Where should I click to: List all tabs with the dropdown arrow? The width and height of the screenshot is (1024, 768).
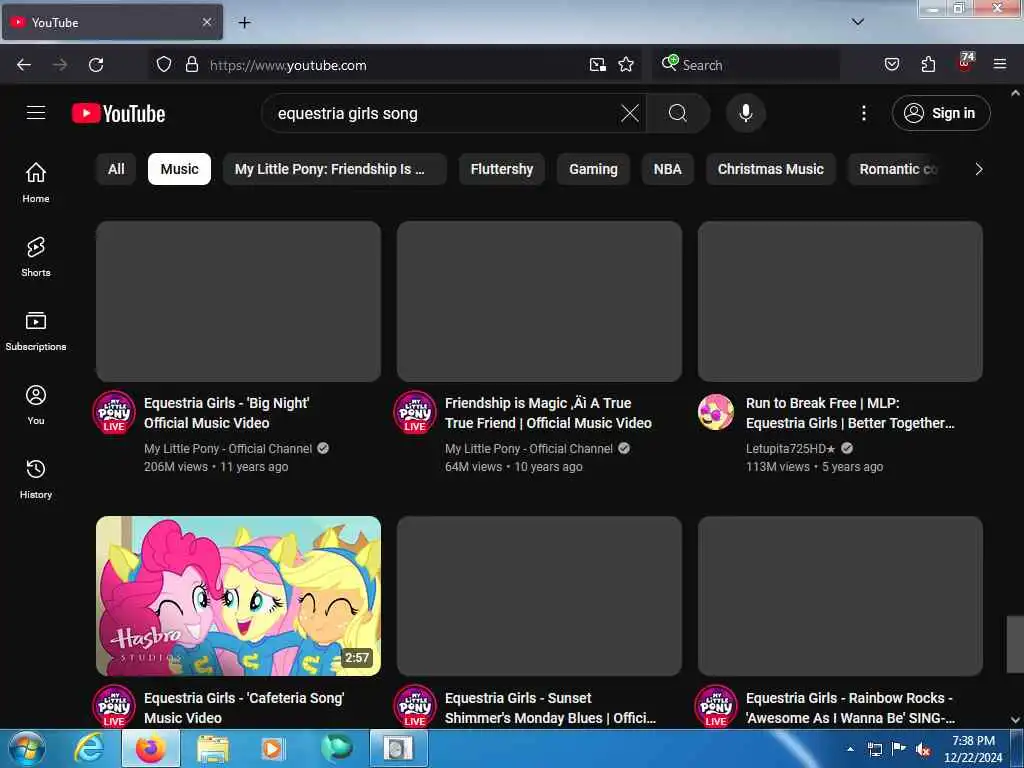(857, 22)
